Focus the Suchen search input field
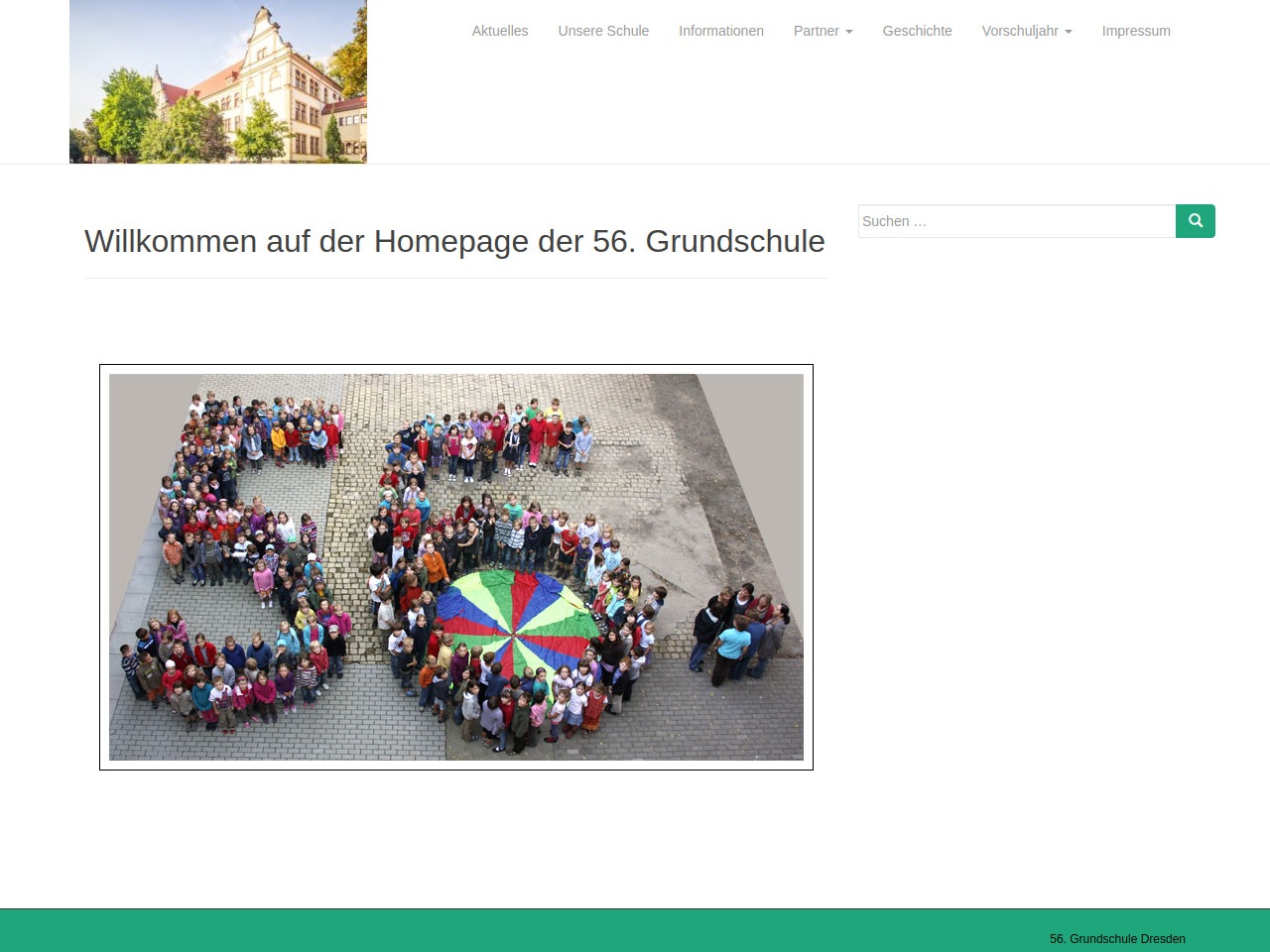This screenshot has width=1270, height=952. (x=1016, y=221)
